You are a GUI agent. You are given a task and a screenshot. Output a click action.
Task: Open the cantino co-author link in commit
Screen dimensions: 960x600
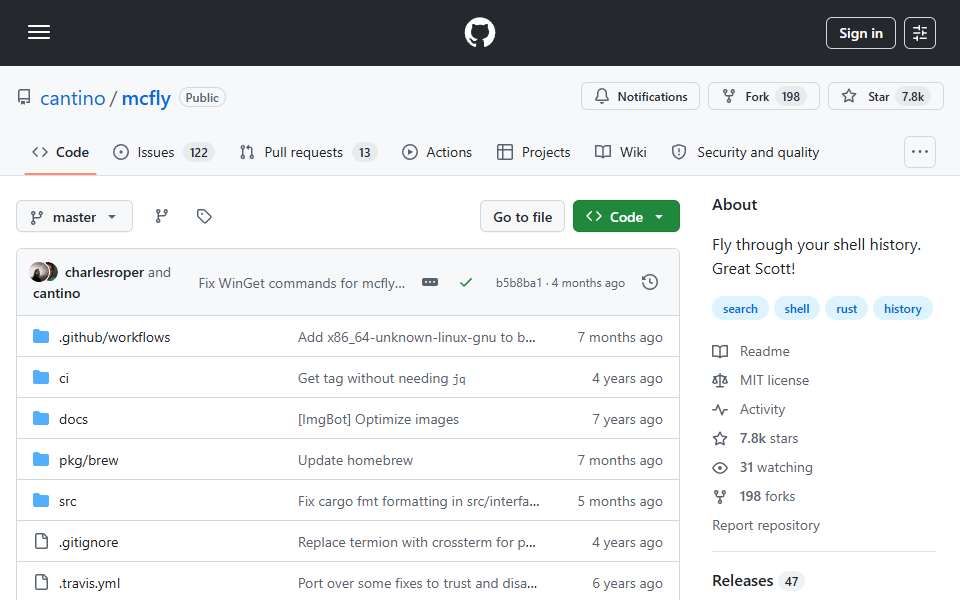[56, 293]
